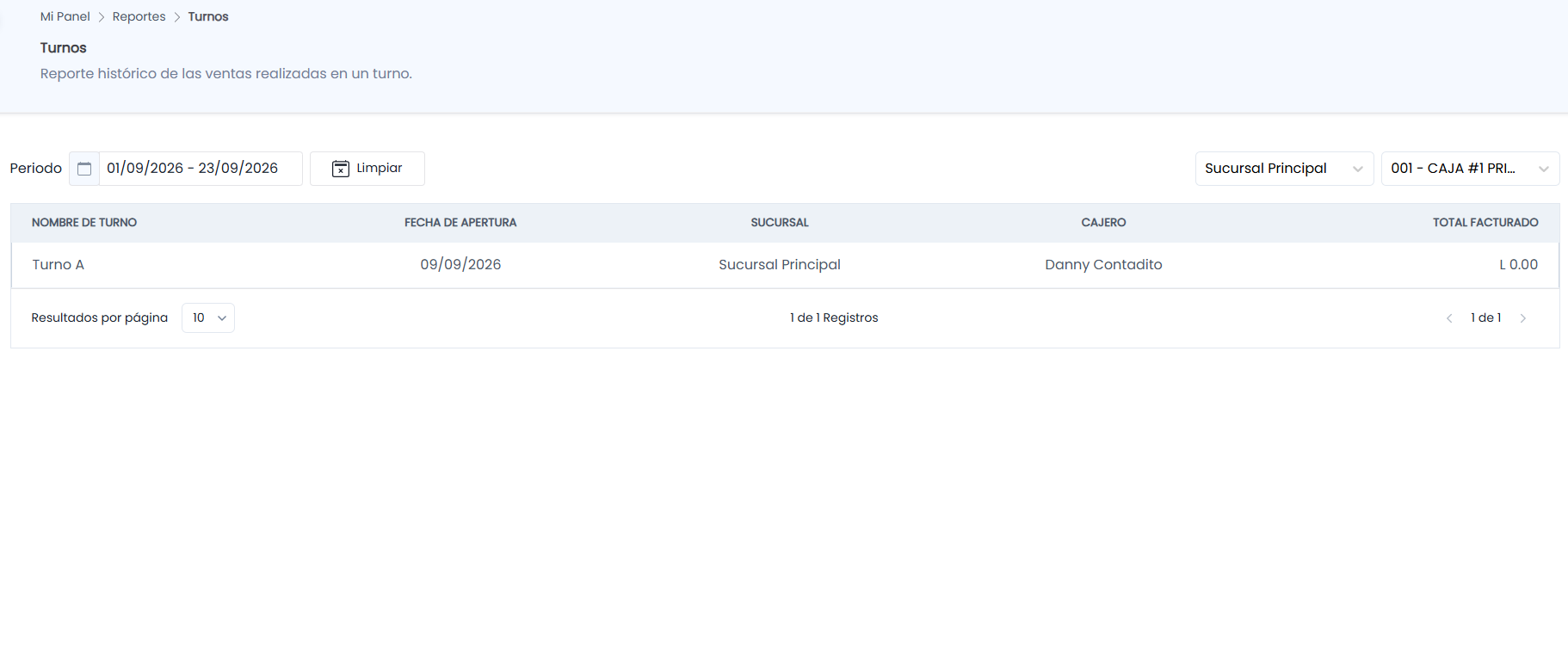
Task: Open the 001 - CAJA #1 dropdown
Action: click(x=1470, y=169)
